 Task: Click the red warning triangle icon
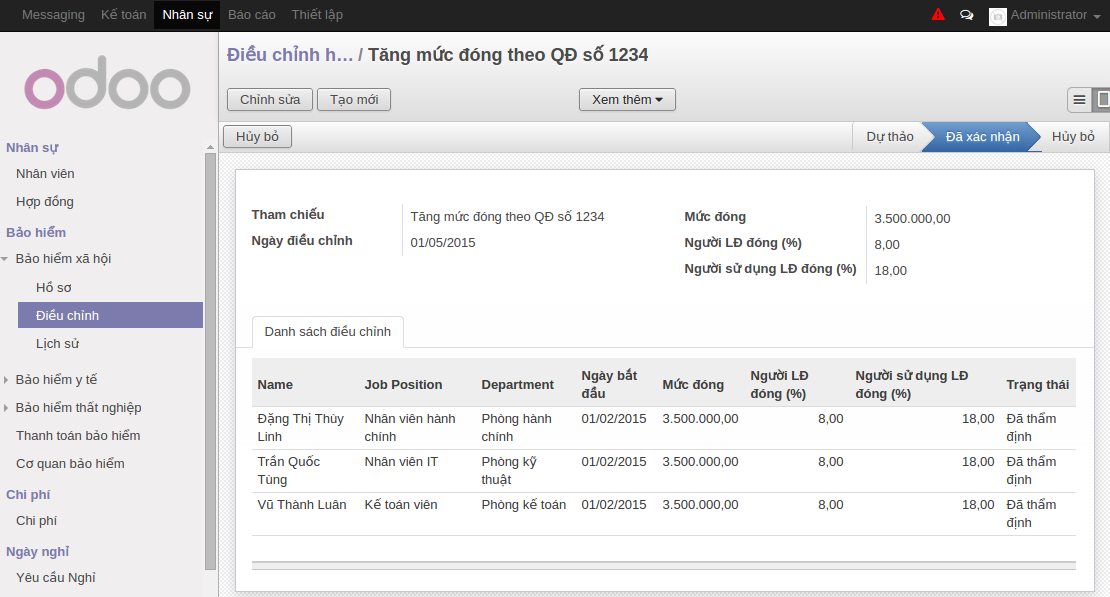pos(938,15)
